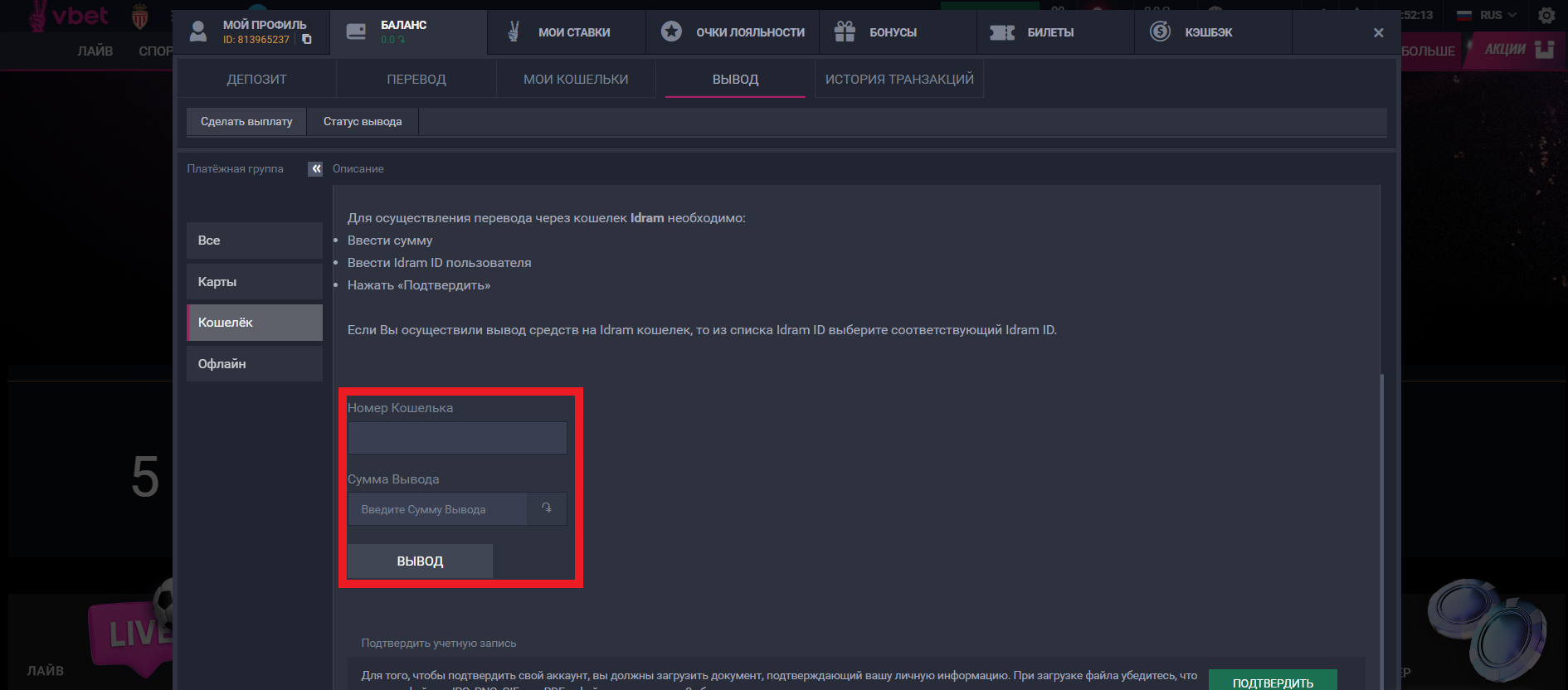Open the Лайв navigation item
The image size is (1568, 690).
(95, 51)
